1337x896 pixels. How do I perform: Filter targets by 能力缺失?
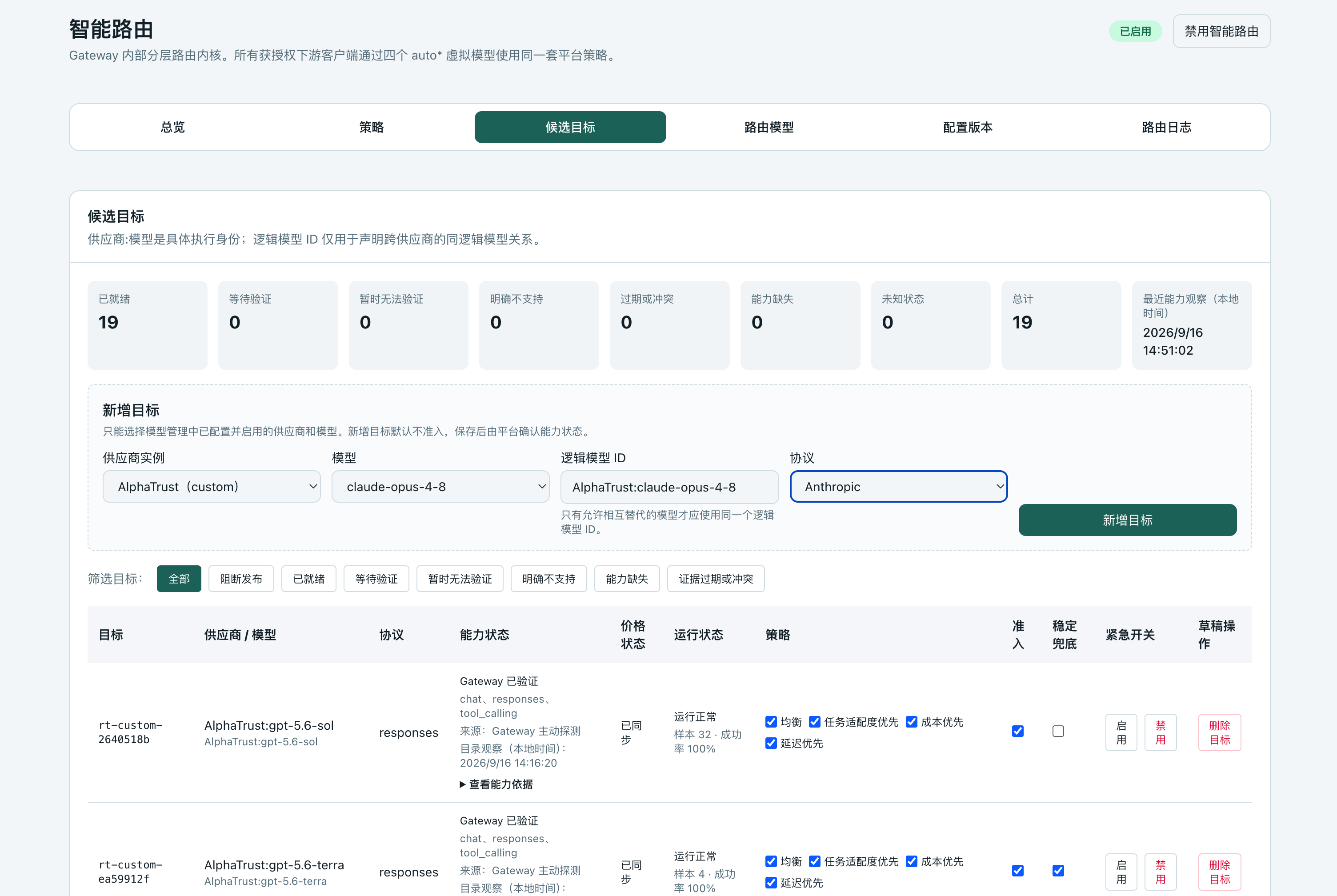pos(627,579)
